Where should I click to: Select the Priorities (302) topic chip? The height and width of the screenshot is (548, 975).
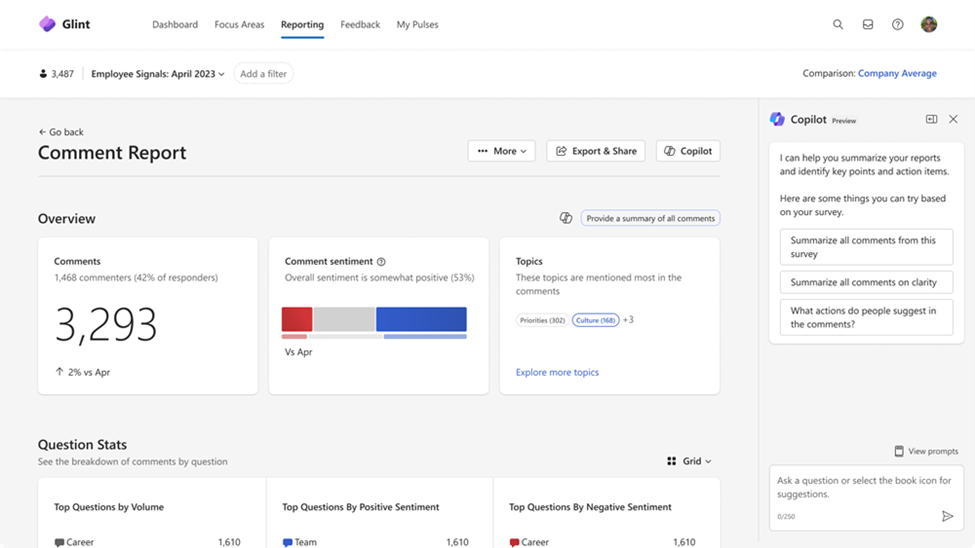(x=543, y=320)
